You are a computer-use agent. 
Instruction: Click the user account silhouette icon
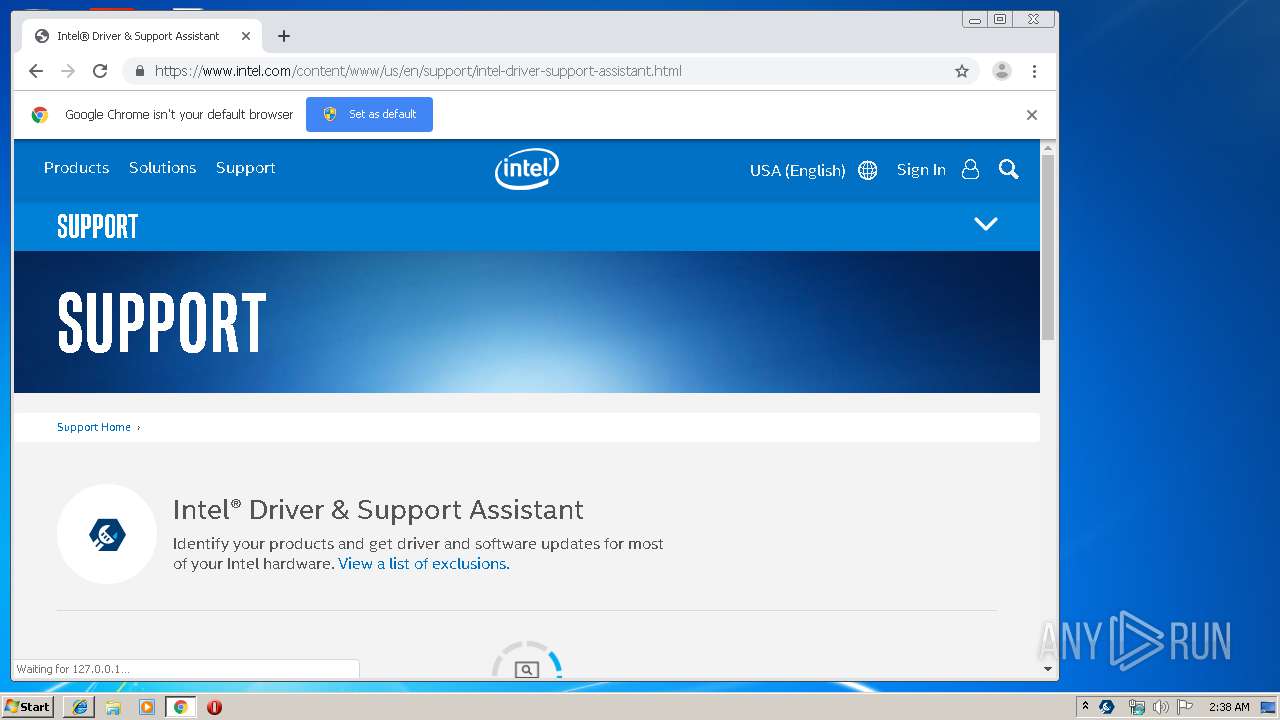click(970, 169)
